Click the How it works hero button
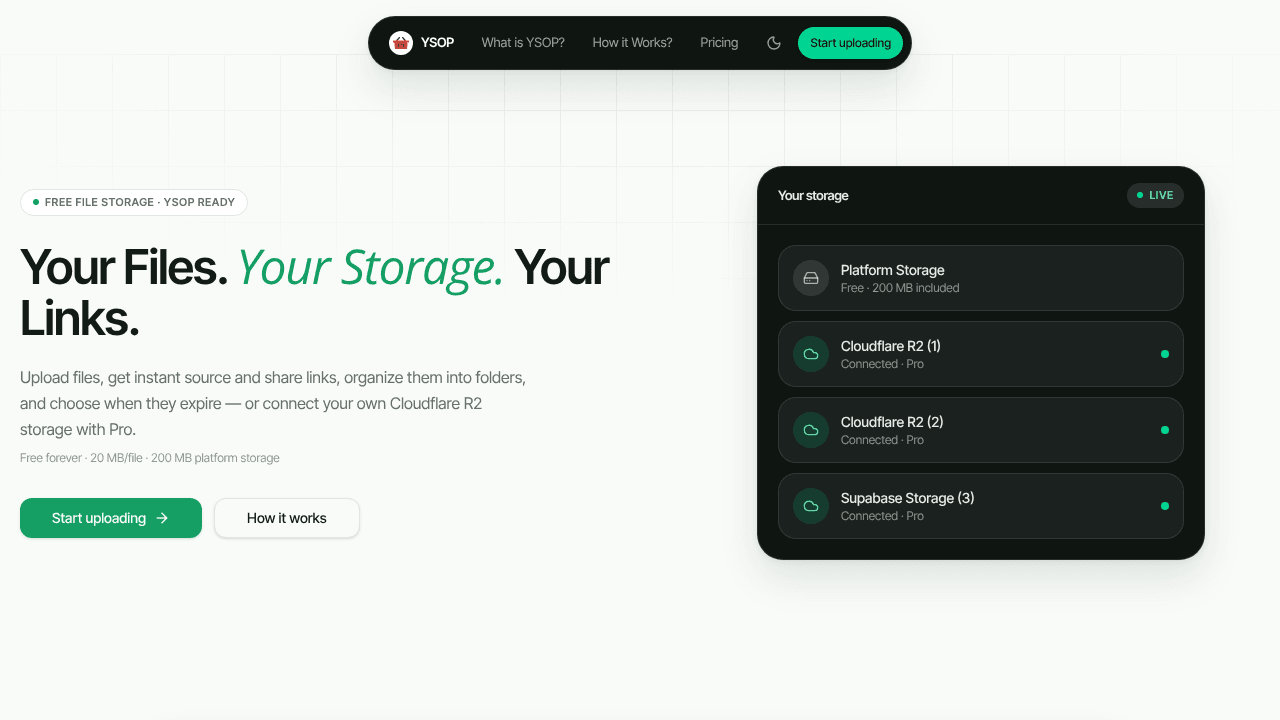 287,518
